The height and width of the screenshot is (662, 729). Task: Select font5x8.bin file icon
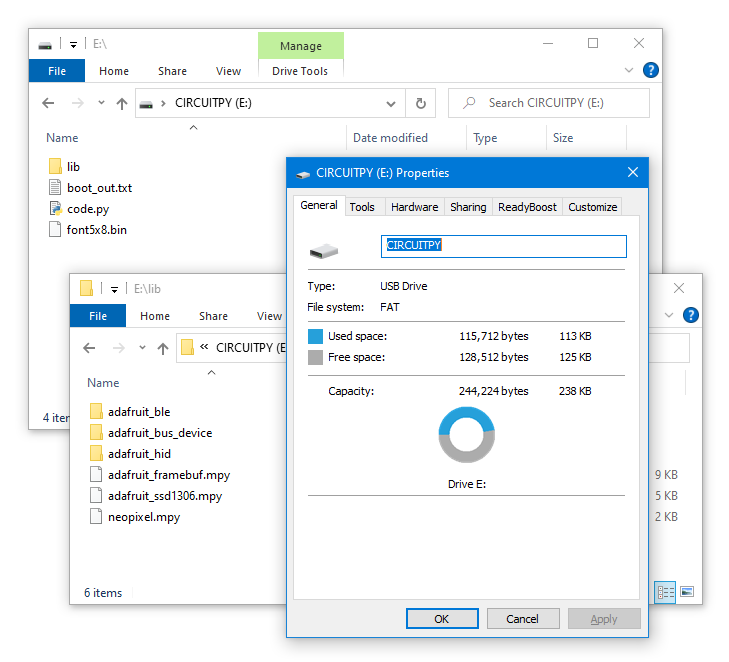(x=55, y=230)
